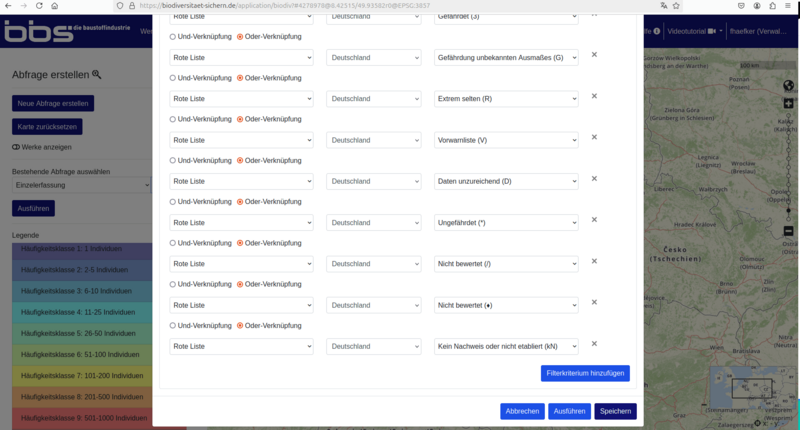Click the overview minimap thumbnail
Screen dimensions: 800x430
click(746, 388)
